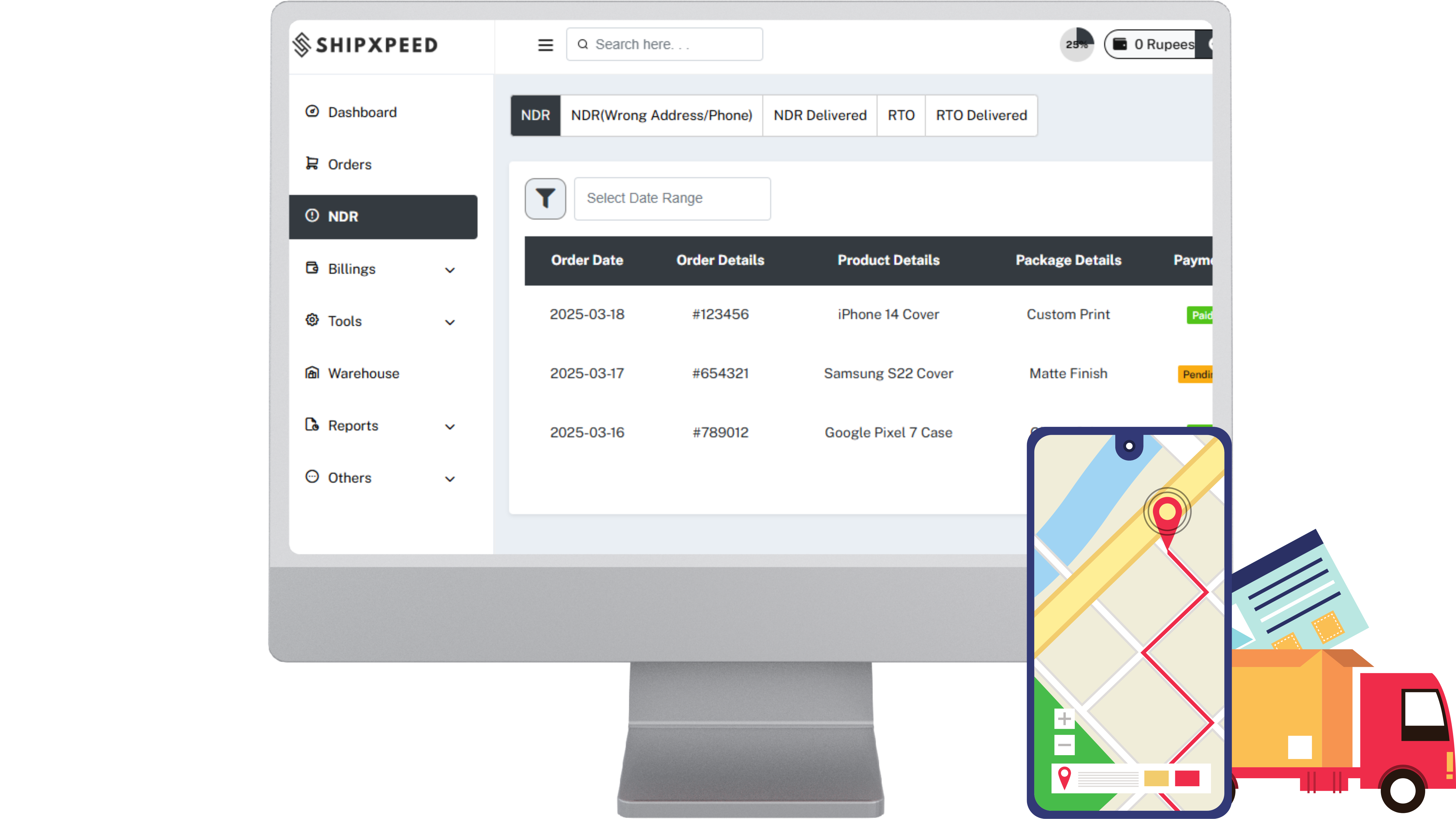
Task: Click the map zoom-out minus button
Action: click(1064, 745)
